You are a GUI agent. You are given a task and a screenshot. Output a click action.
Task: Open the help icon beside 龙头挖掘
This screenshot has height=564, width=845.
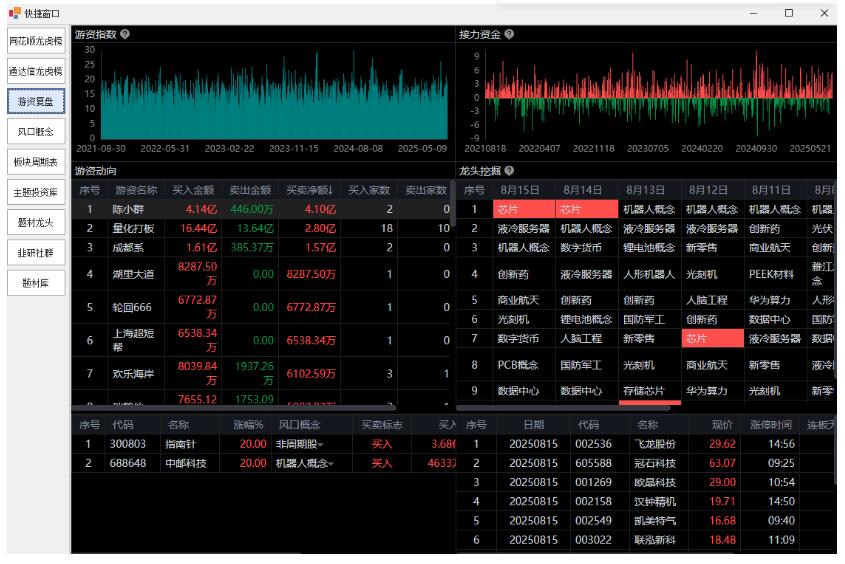(509, 171)
